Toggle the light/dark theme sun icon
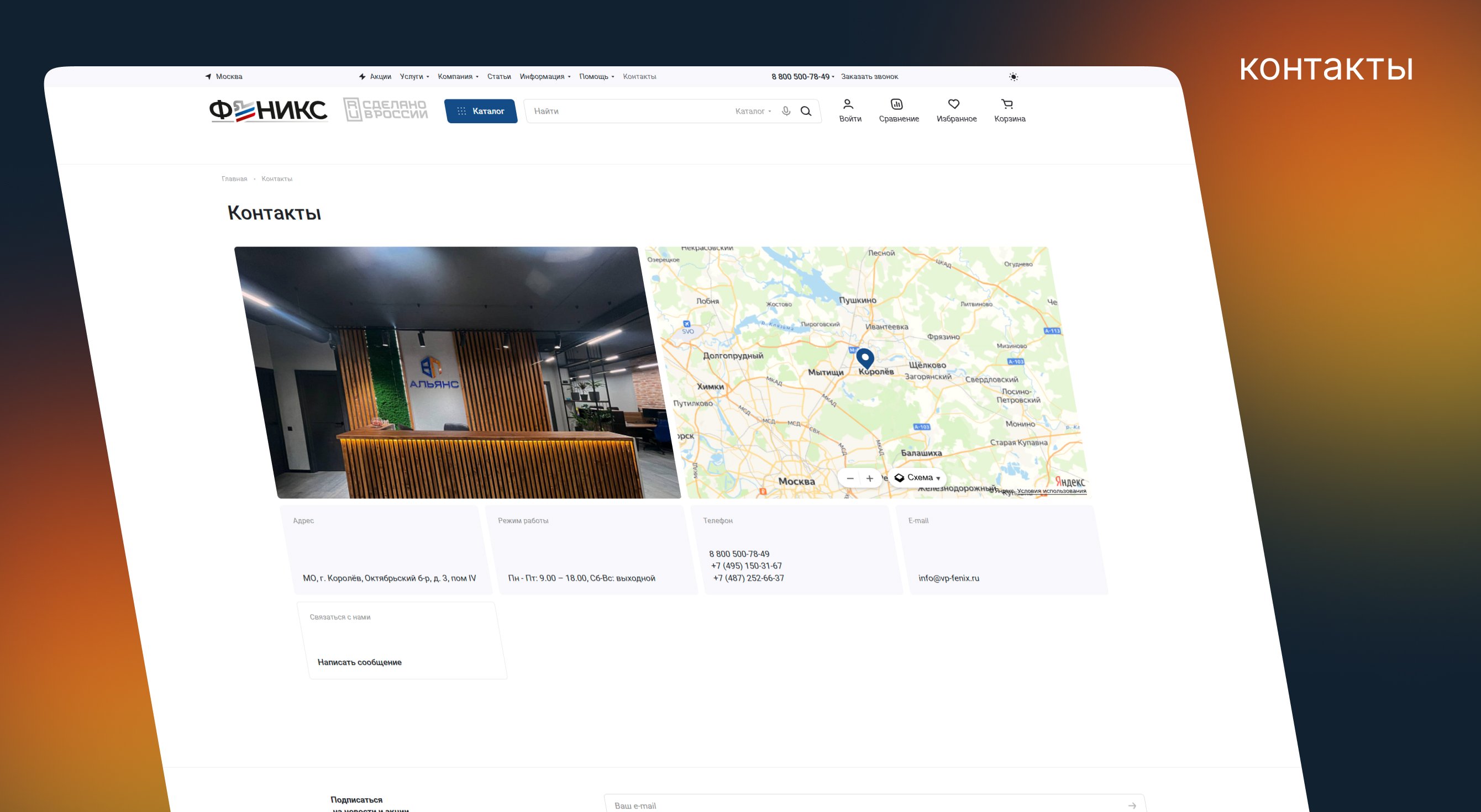Image resolution: width=1481 pixels, height=812 pixels. click(x=1013, y=77)
